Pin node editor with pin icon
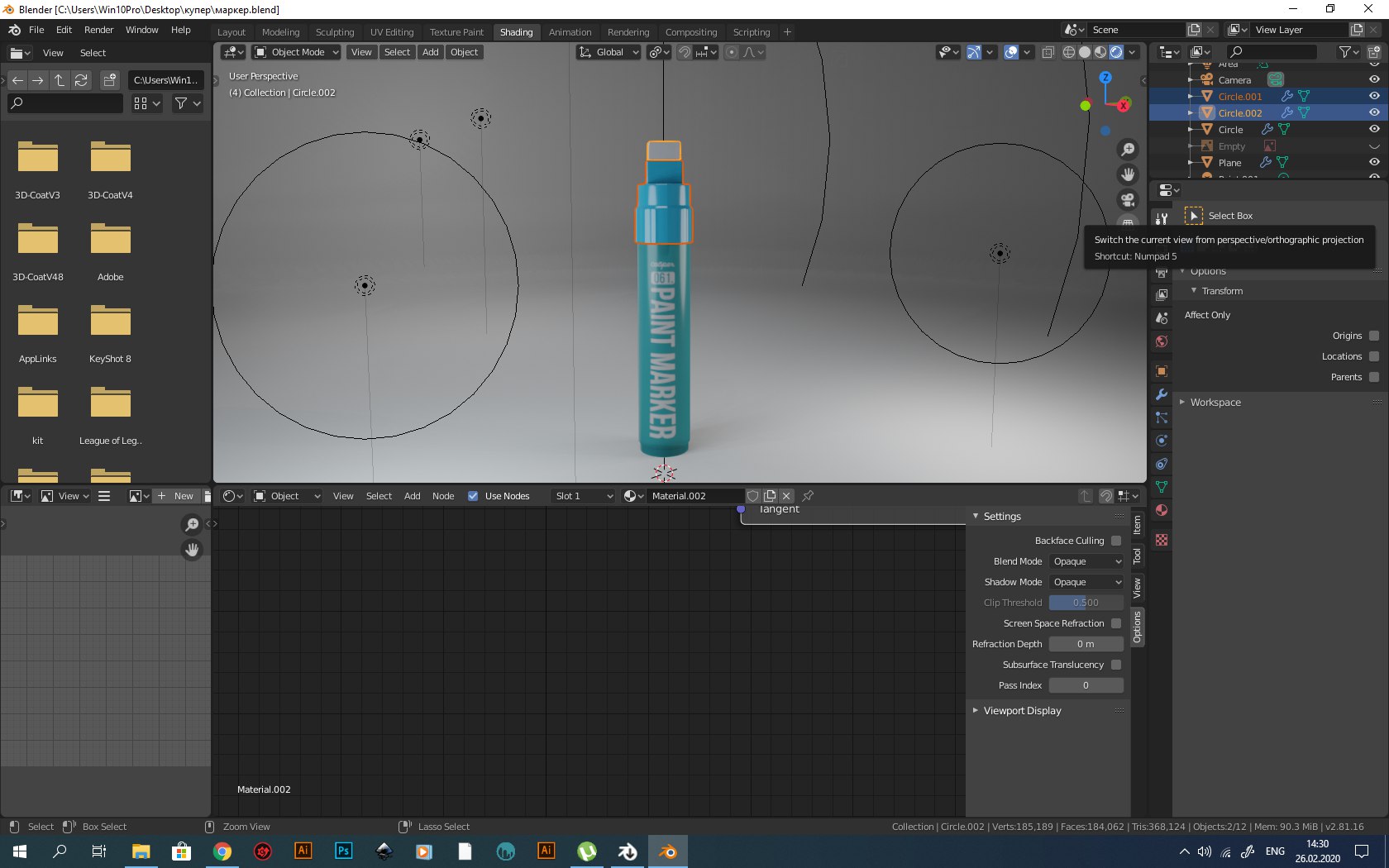The image size is (1389, 868). pos(808,496)
